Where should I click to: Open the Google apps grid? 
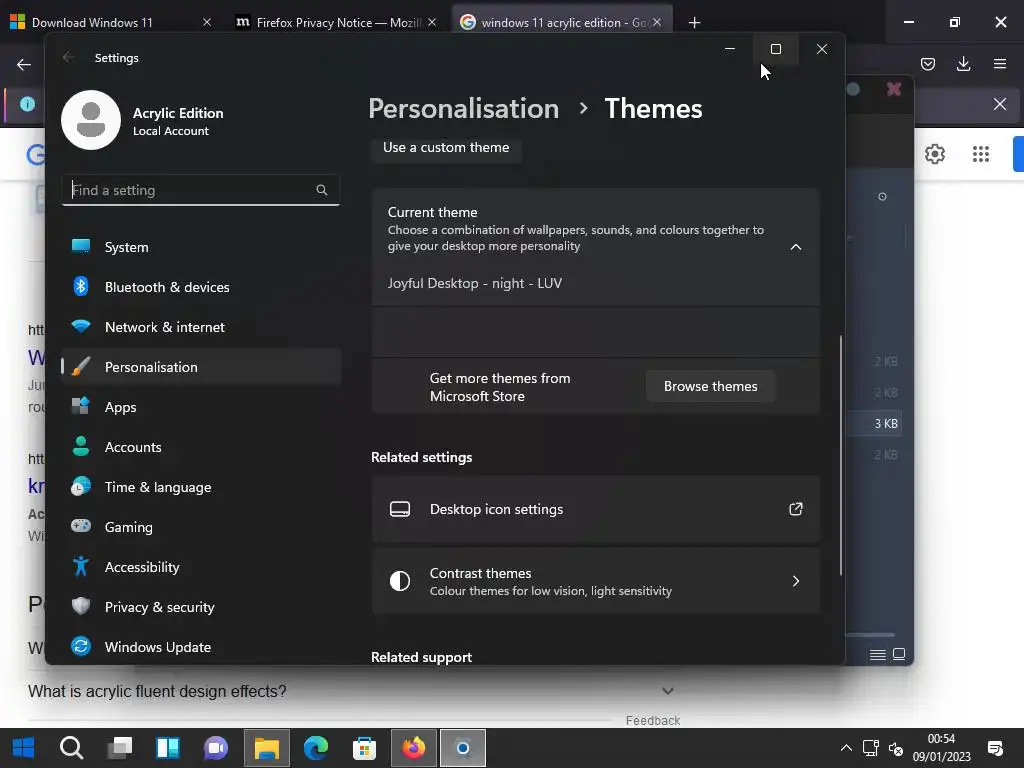pos(980,154)
